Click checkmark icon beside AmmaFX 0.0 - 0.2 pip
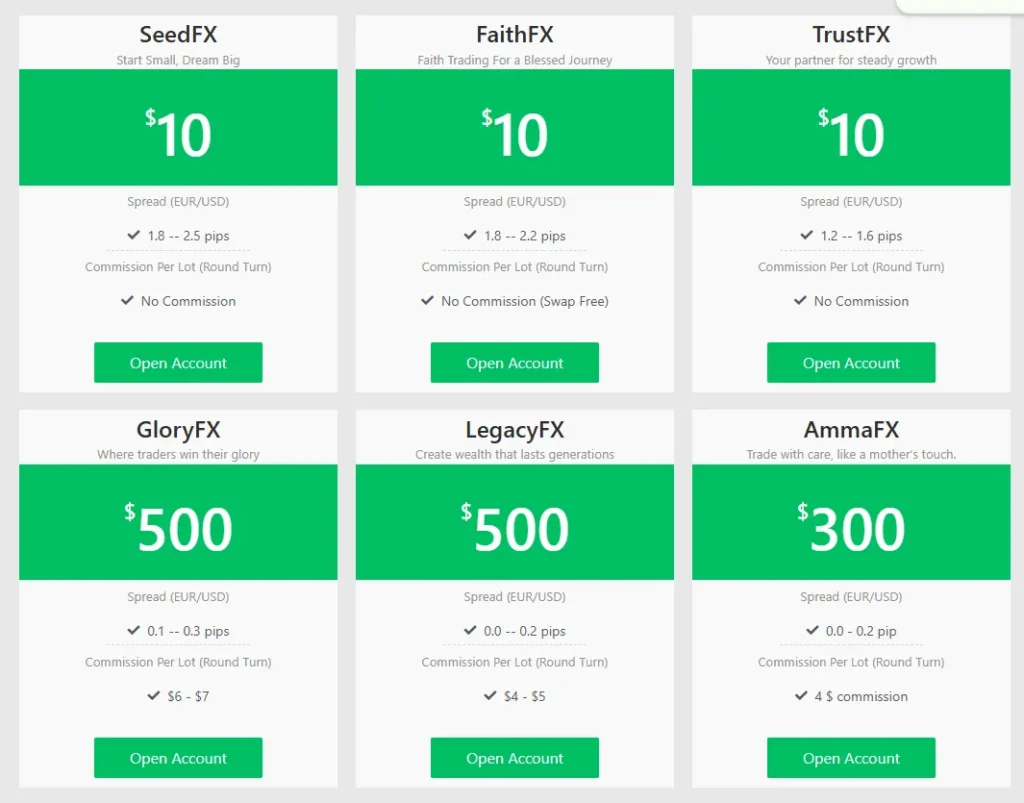Viewport: 1024px width, 803px height. coord(813,630)
